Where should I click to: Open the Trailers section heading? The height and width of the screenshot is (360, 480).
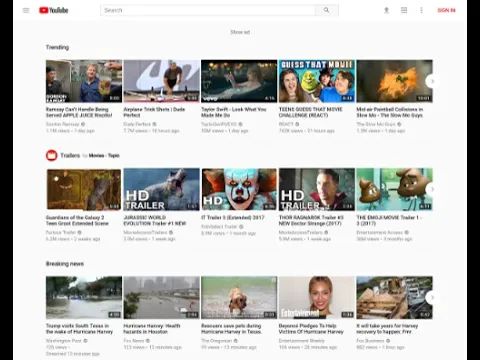click(x=70, y=155)
